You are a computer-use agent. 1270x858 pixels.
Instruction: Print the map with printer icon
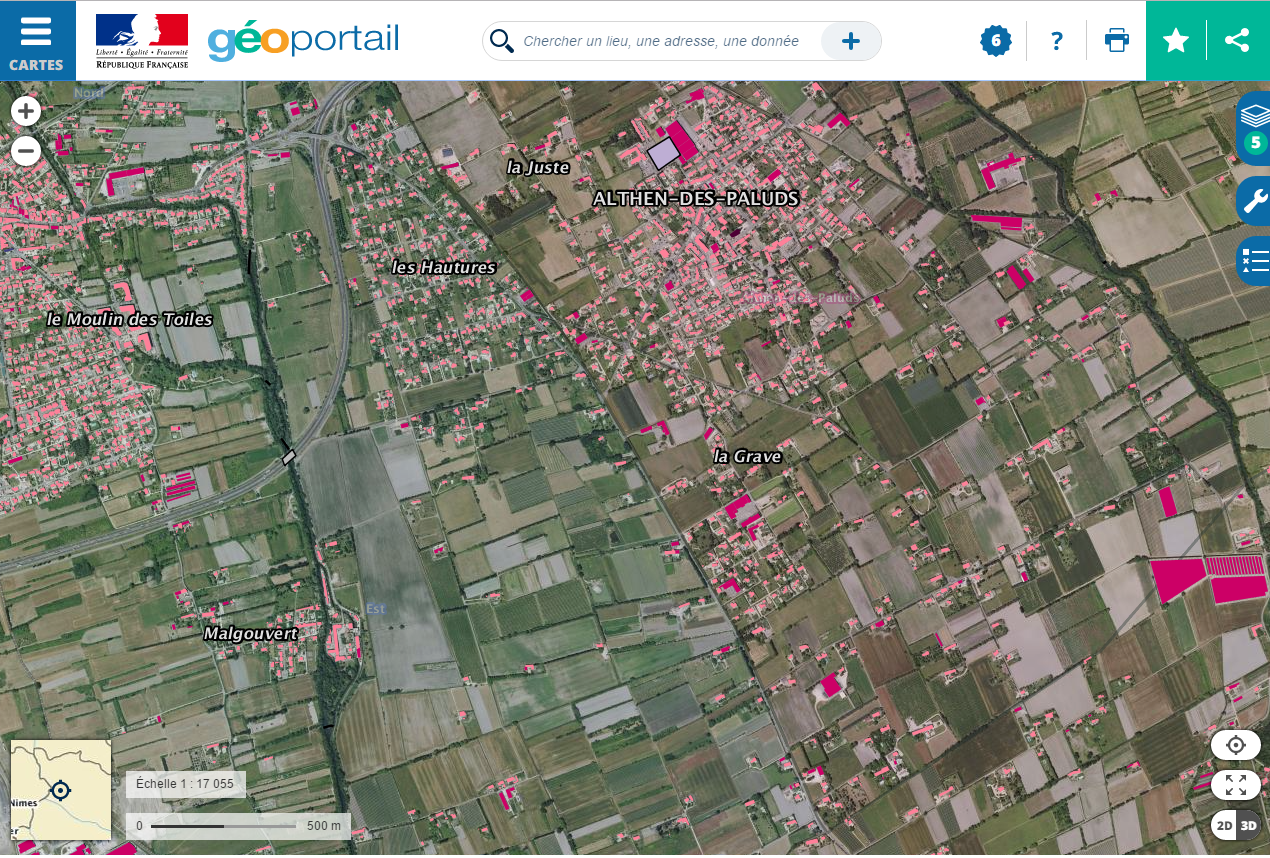1117,41
